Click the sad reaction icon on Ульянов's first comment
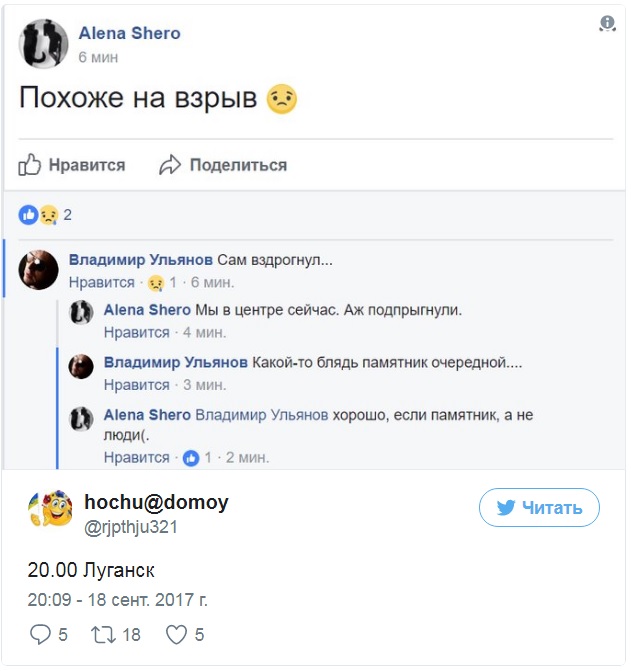 pyautogui.click(x=155, y=283)
